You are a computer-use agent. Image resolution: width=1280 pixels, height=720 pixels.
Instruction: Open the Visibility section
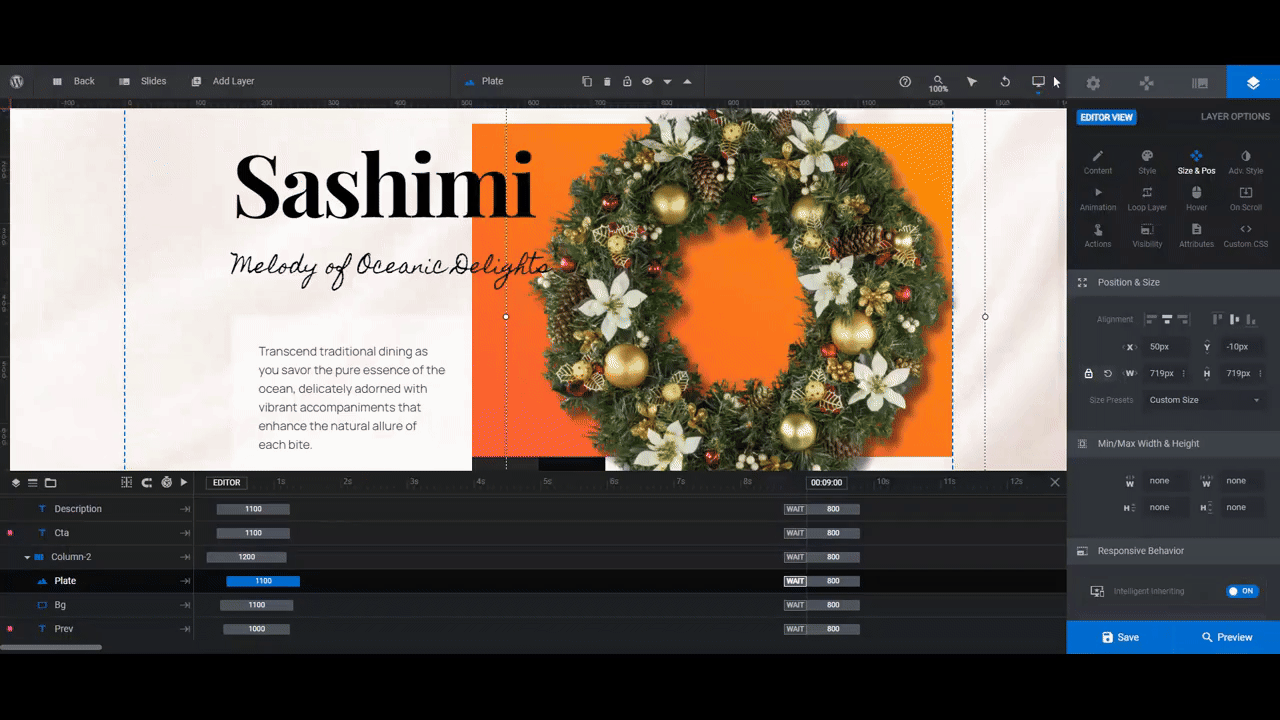pos(1147,236)
